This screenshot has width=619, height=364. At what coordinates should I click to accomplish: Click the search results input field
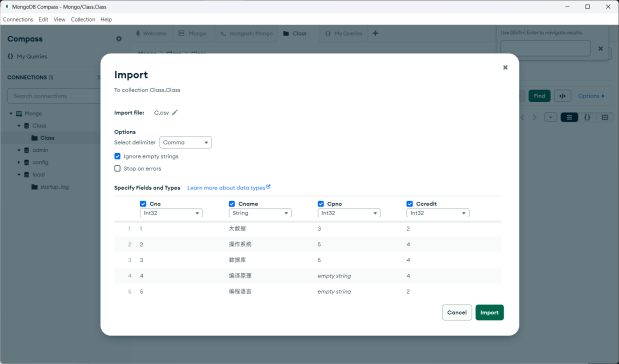[x=546, y=49]
